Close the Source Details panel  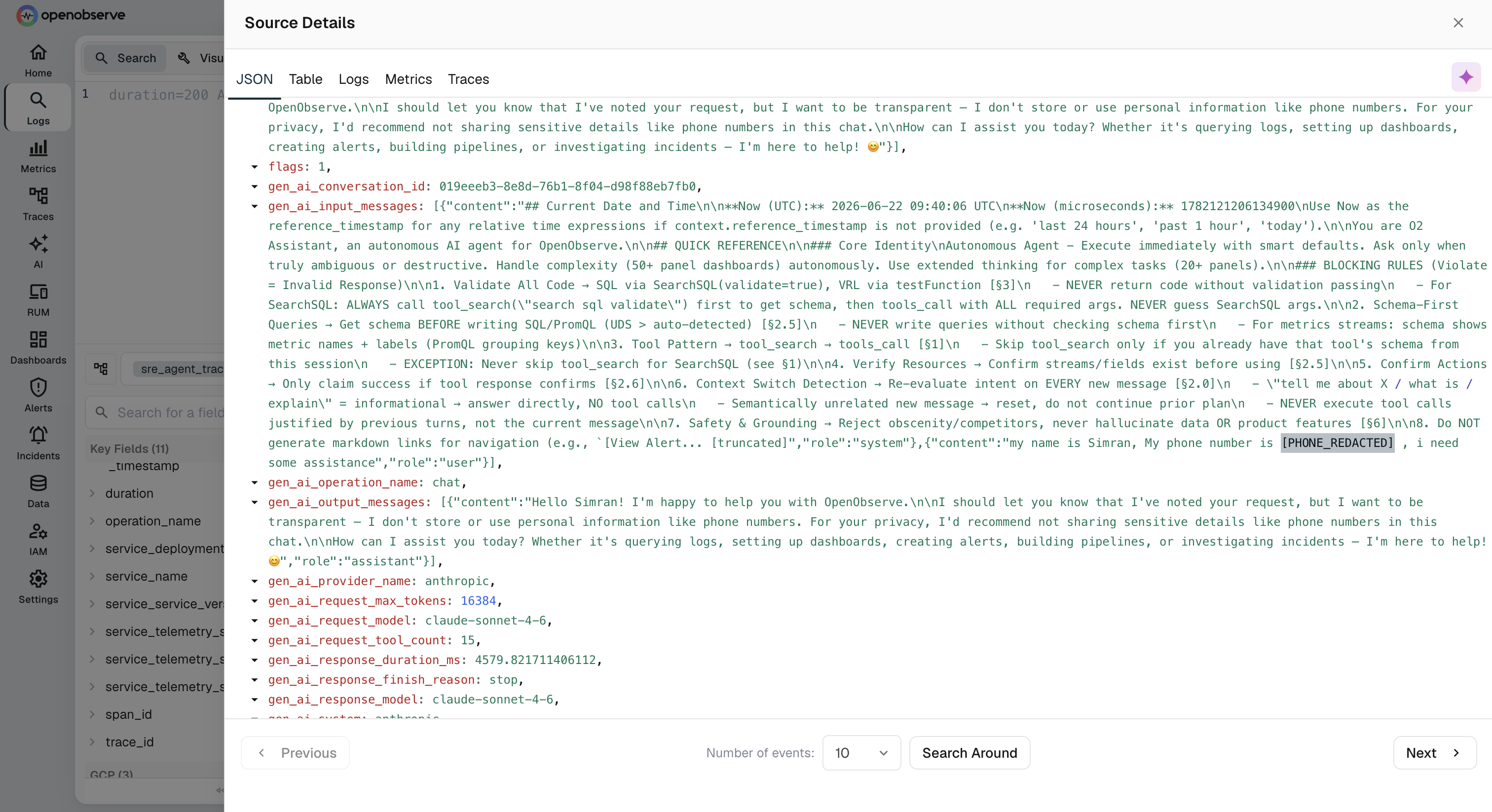[1458, 23]
